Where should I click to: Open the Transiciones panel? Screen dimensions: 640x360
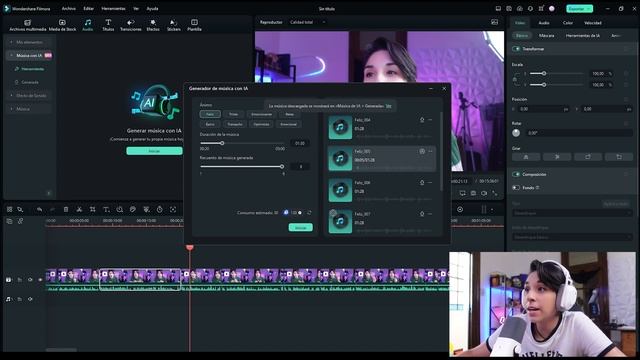(x=131, y=25)
